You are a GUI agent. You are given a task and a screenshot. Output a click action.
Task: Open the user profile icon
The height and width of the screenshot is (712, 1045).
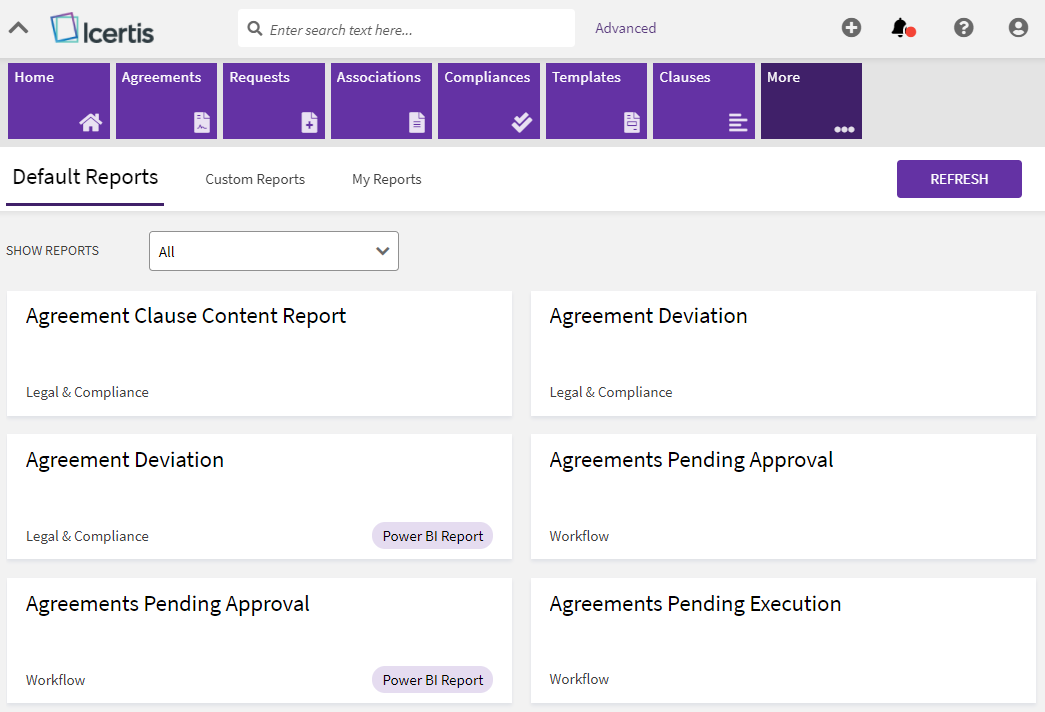pos(1018,28)
